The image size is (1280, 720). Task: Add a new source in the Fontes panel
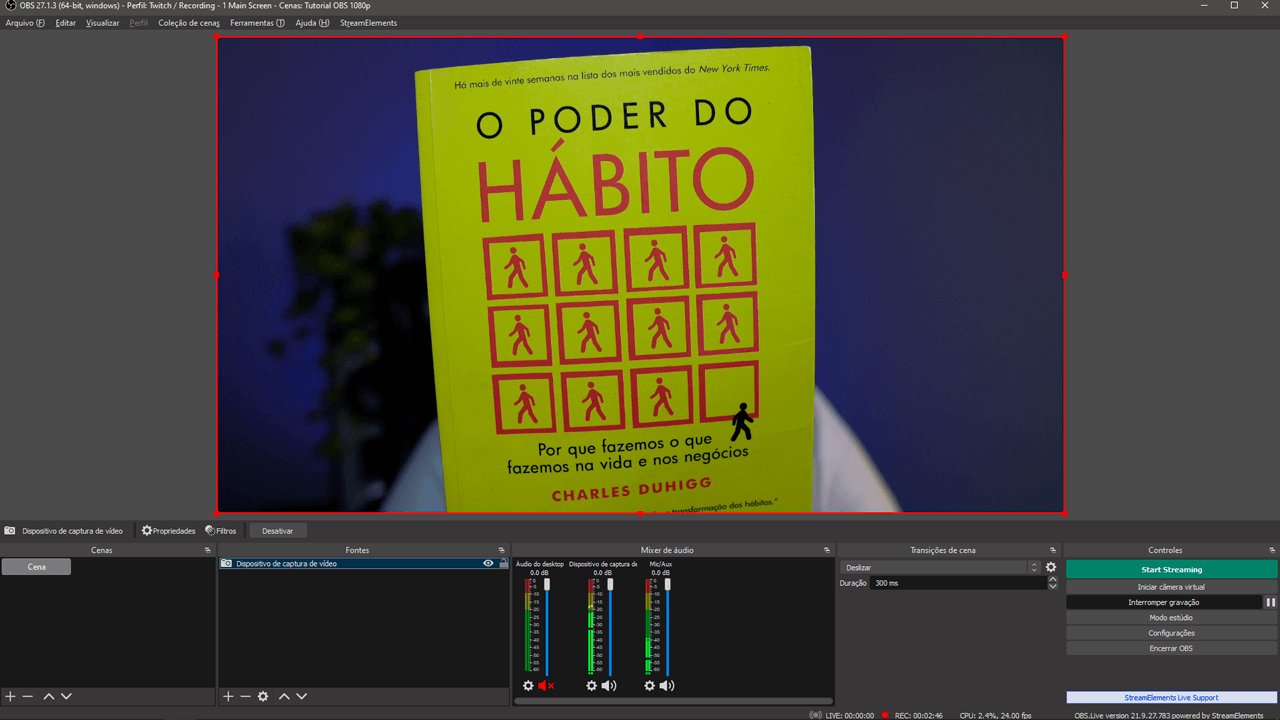[228, 696]
